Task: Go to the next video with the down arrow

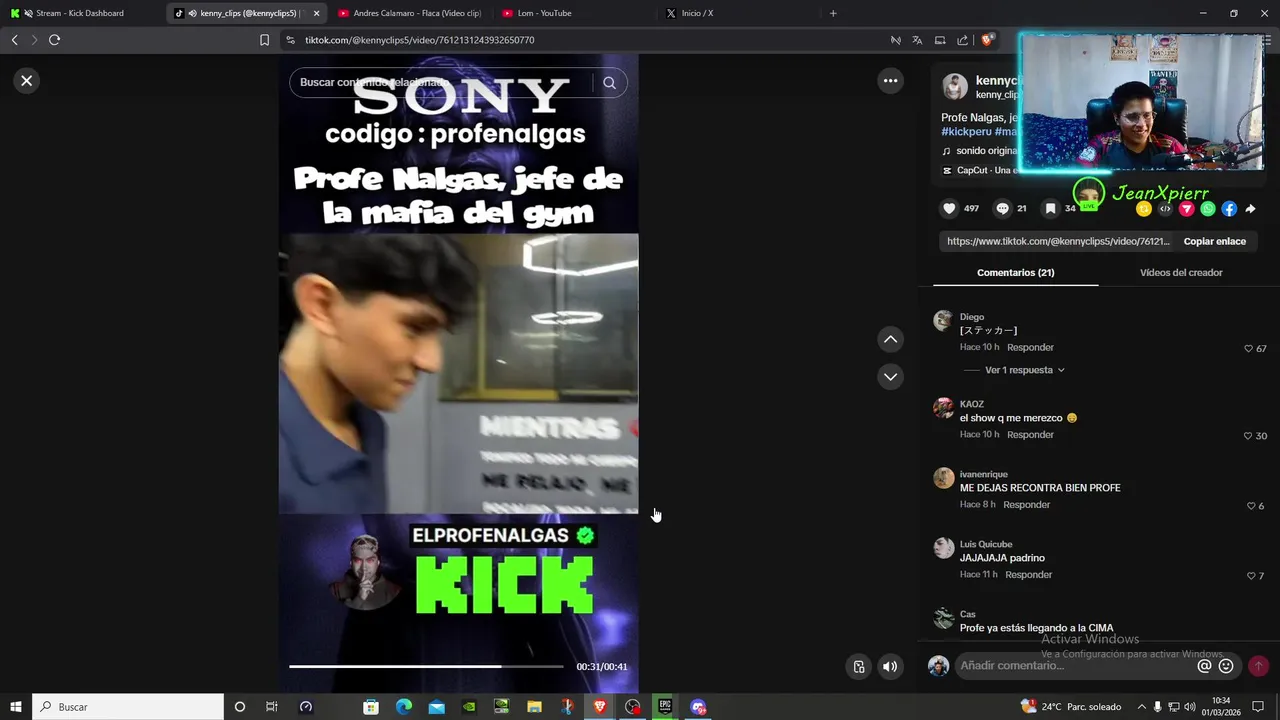Action: [890, 377]
